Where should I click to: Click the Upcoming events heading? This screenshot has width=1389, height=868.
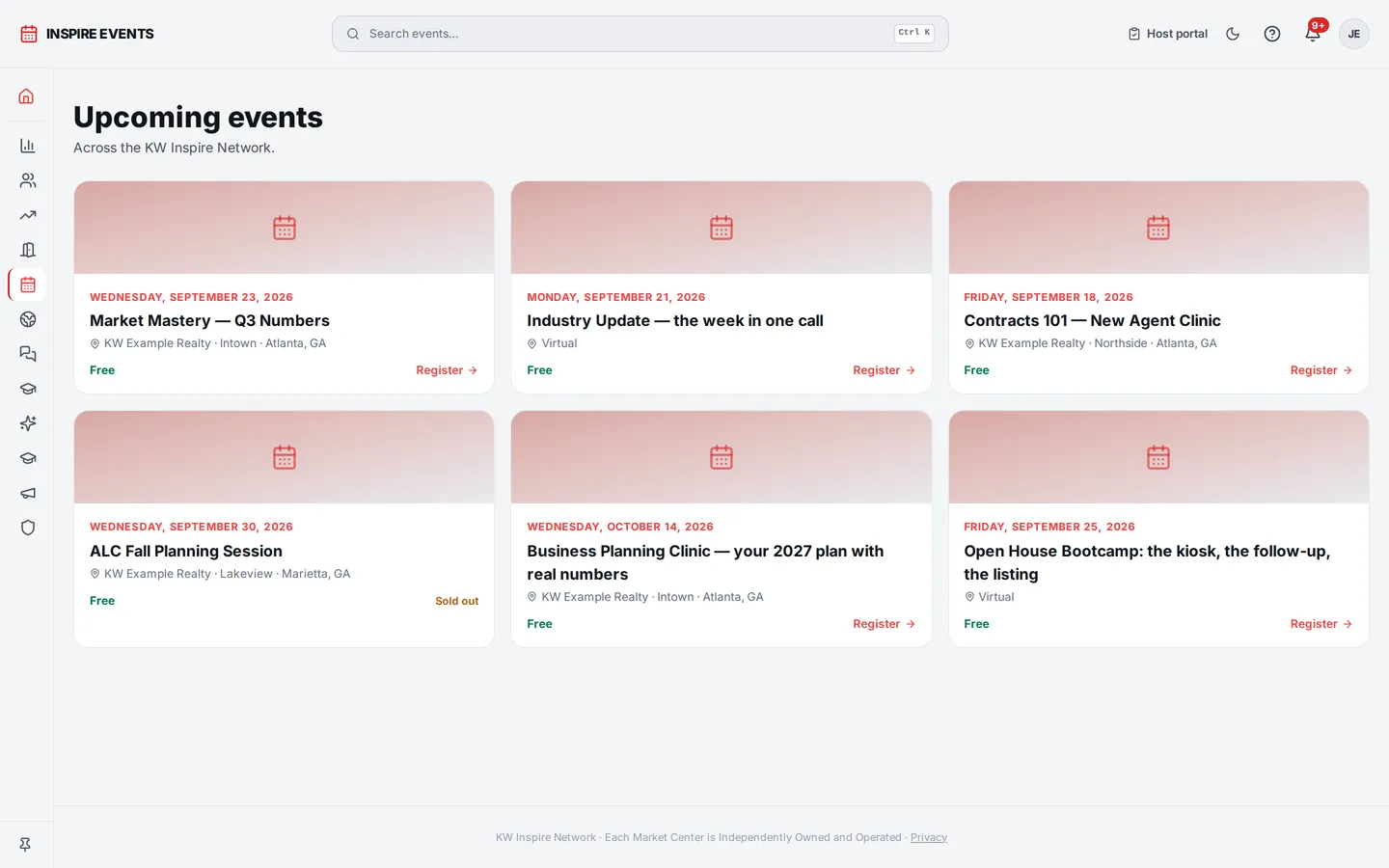click(198, 117)
